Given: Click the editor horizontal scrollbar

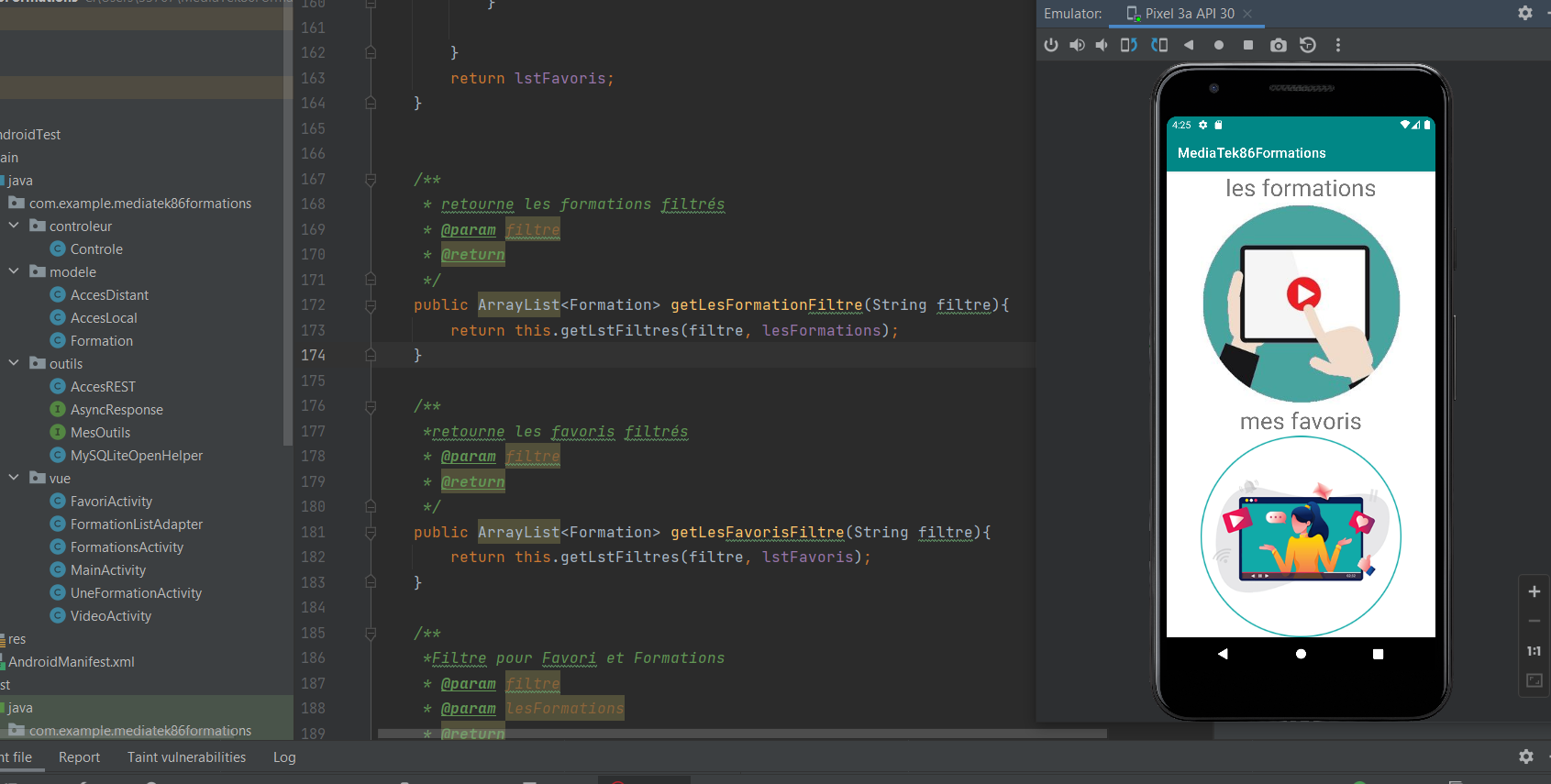Looking at the screenshot, I should pos(741,734).
